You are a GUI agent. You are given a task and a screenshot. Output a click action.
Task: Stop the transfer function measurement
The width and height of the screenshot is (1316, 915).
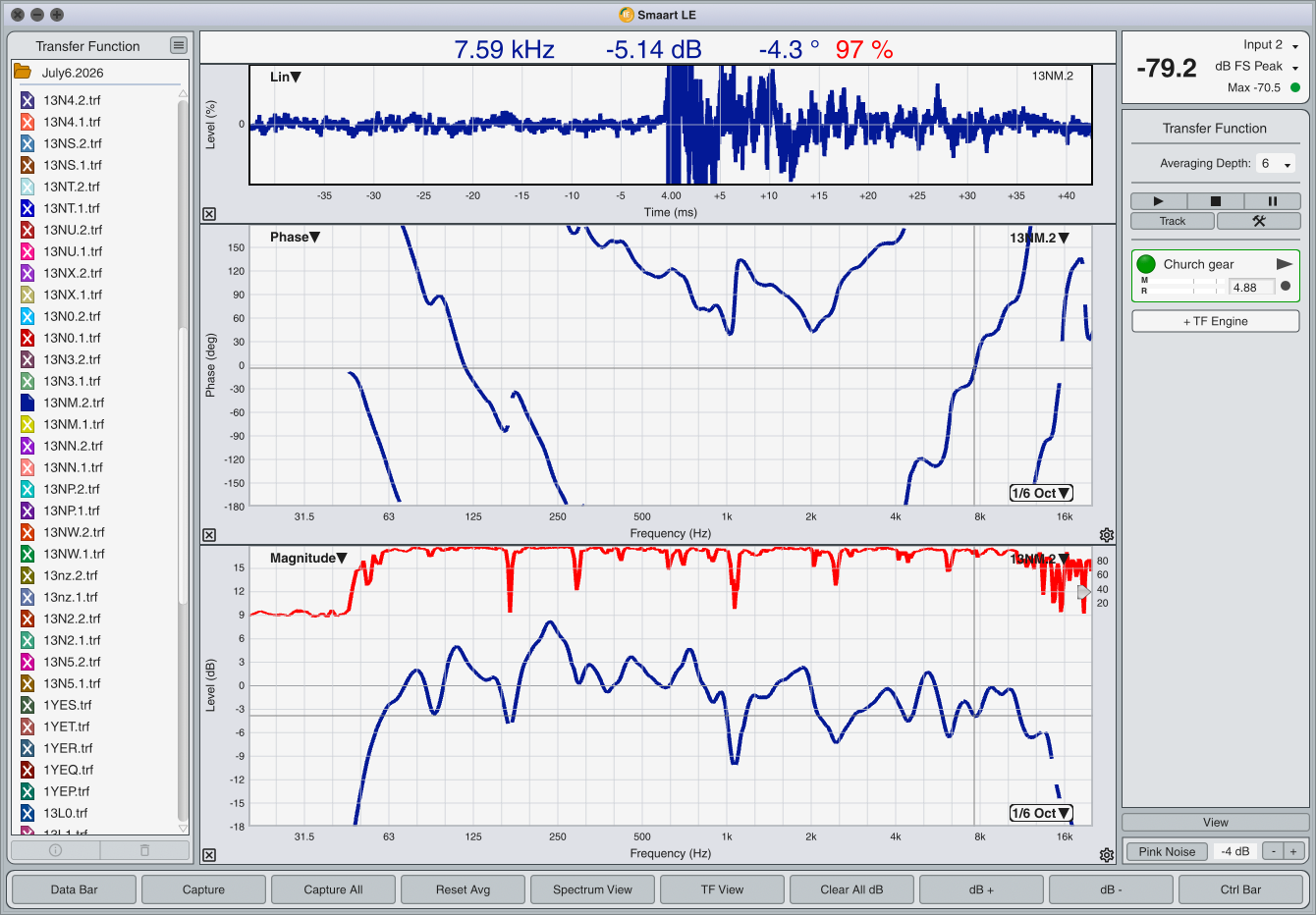(x=1215, y=200)
